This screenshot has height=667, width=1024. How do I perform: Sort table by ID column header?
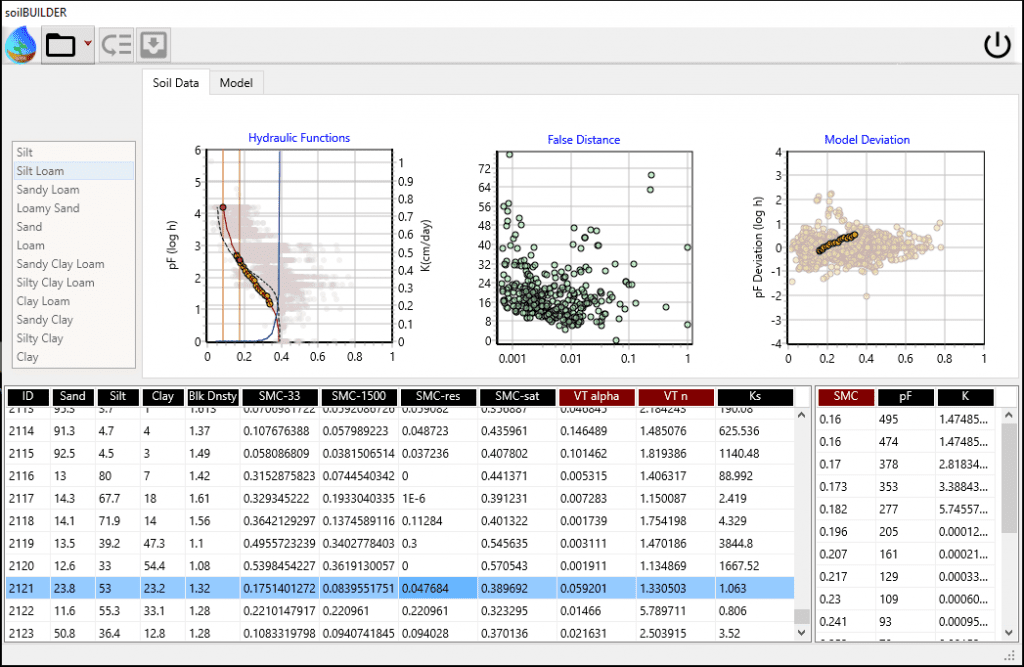[x=27, y=397]
